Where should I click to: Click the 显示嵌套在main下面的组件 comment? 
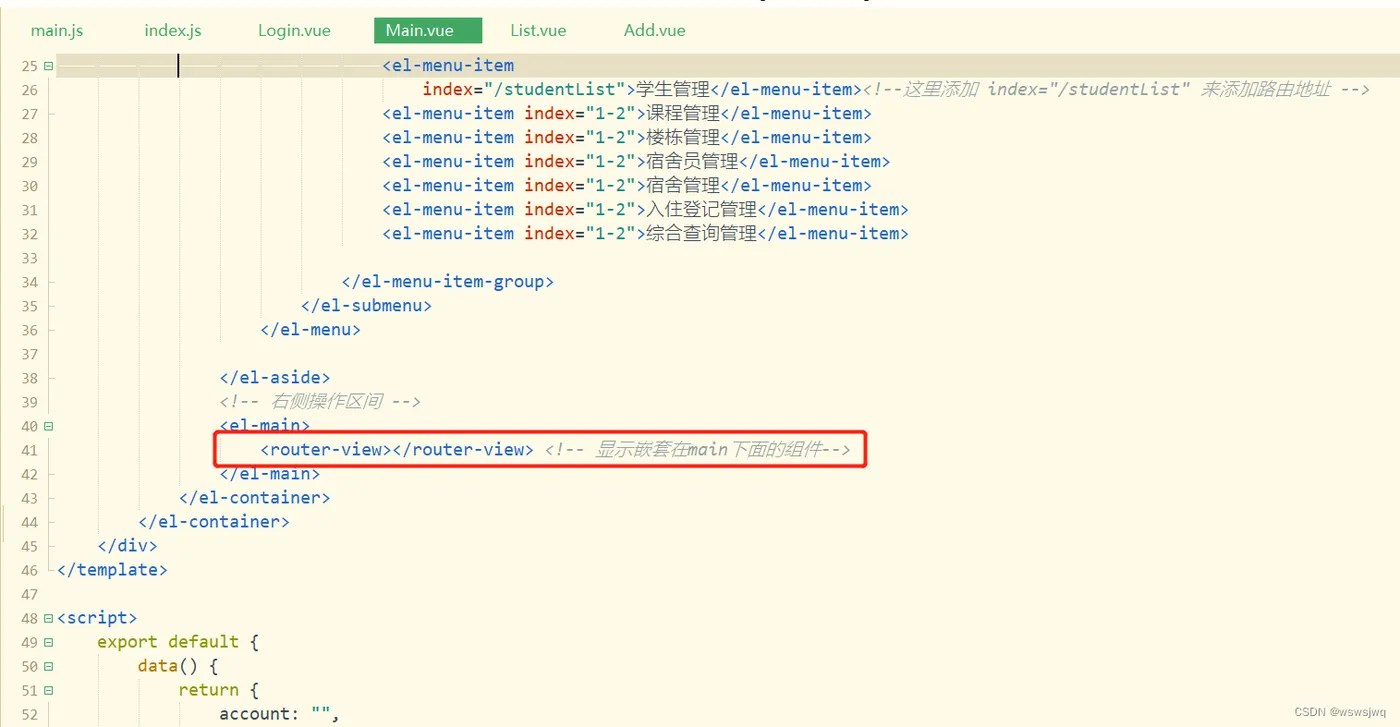pyautogui.click(x=698, y=450)
